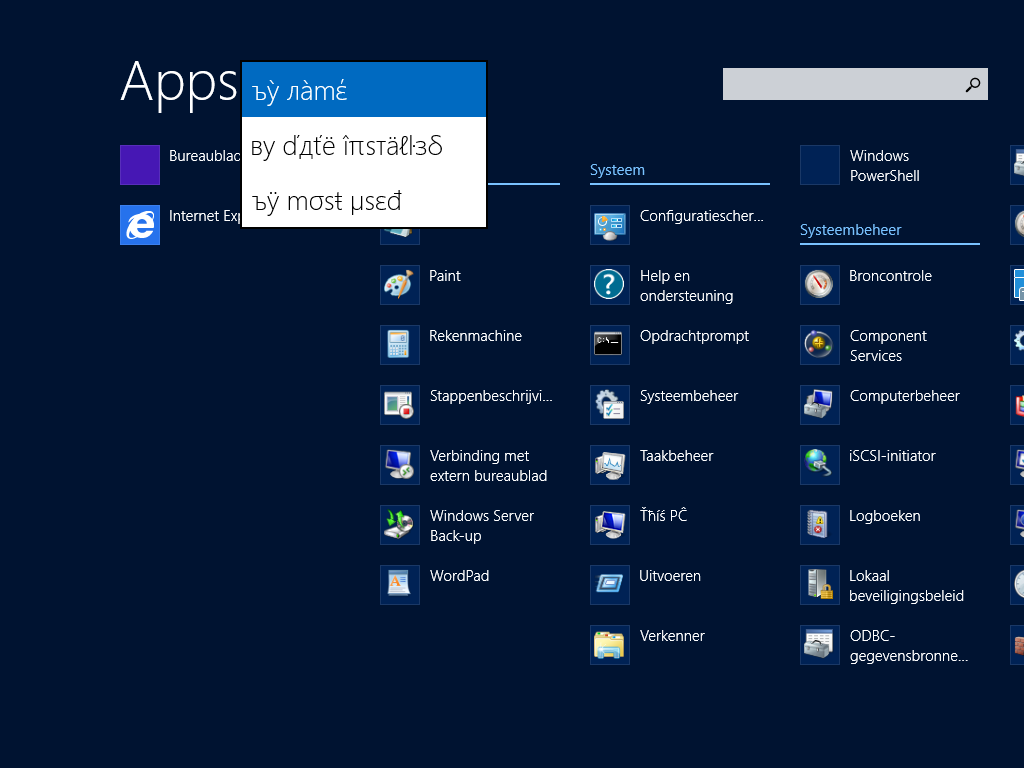The width and height of the screenshot is (1024, 768).
Task: Click the Apps search input field
Action: 840,85
